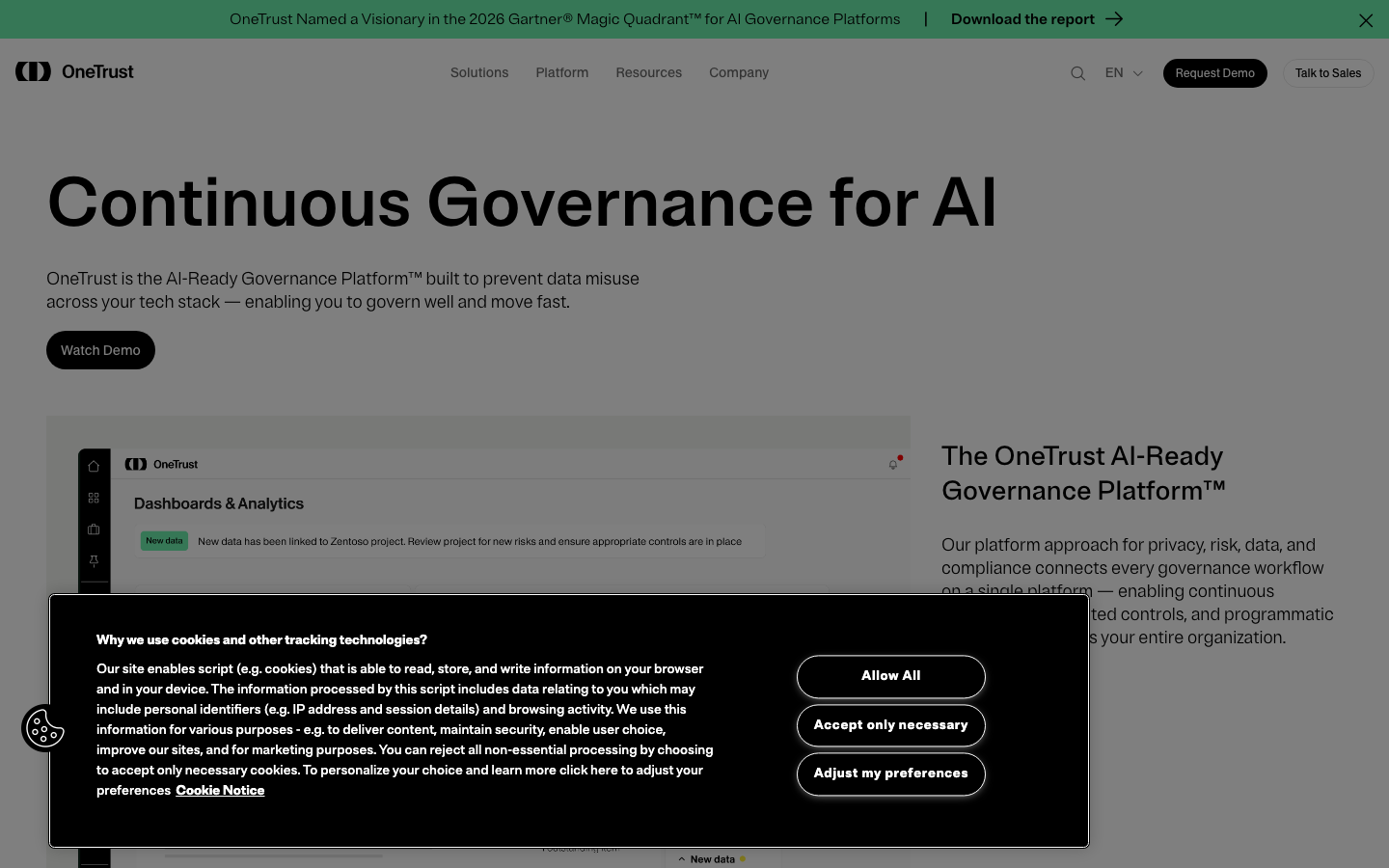Click the Dashboards & Analytics heading
Image resolution: width=1389 pixels, height=868 pixels.
[219, 503]
